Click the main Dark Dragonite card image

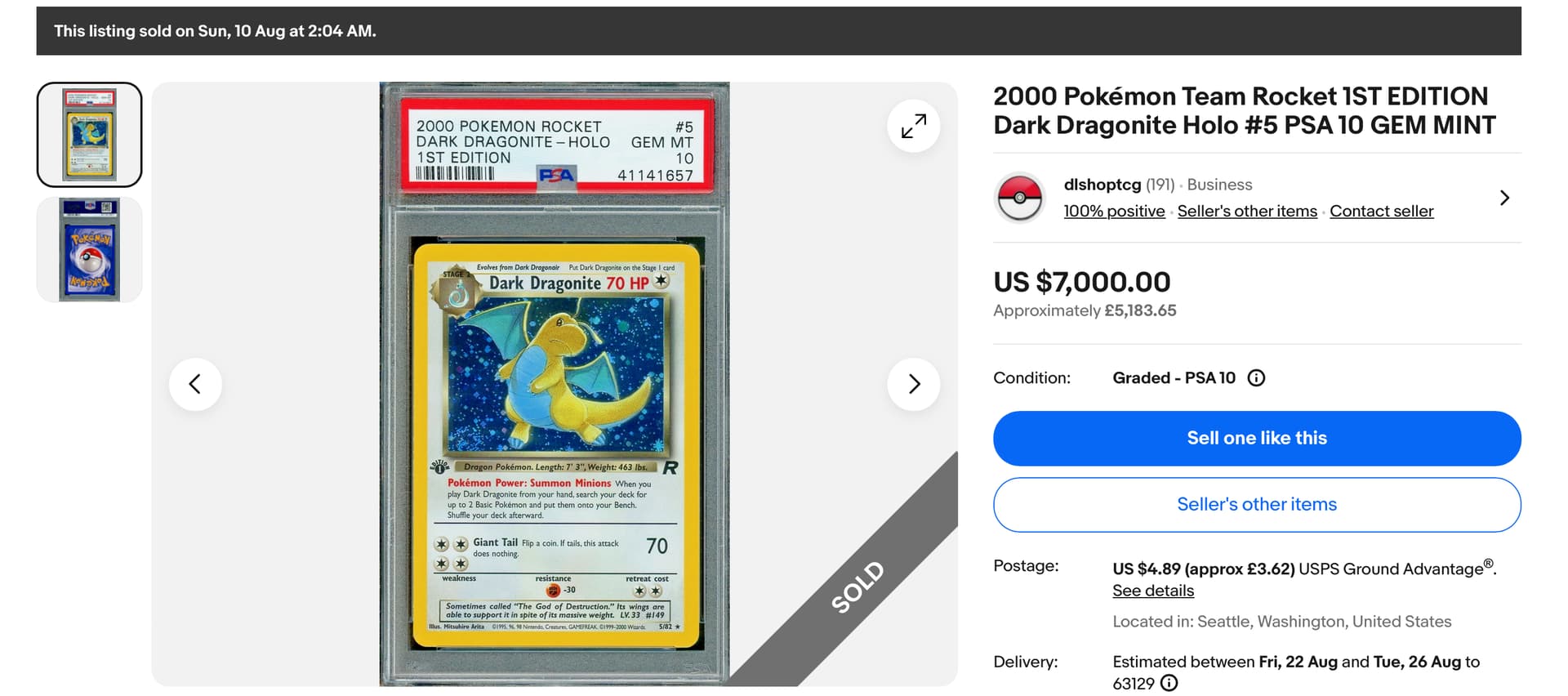click(555, 384)
